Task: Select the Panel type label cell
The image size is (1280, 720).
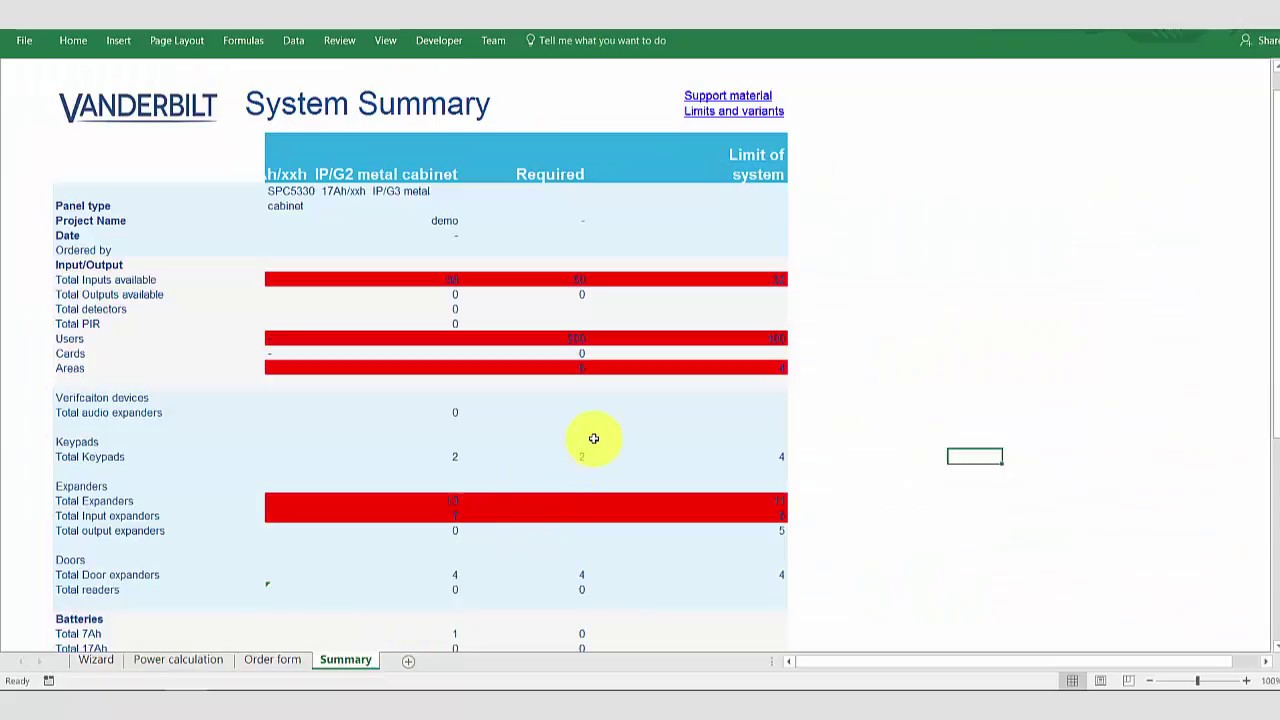Action: click(83, 206)
